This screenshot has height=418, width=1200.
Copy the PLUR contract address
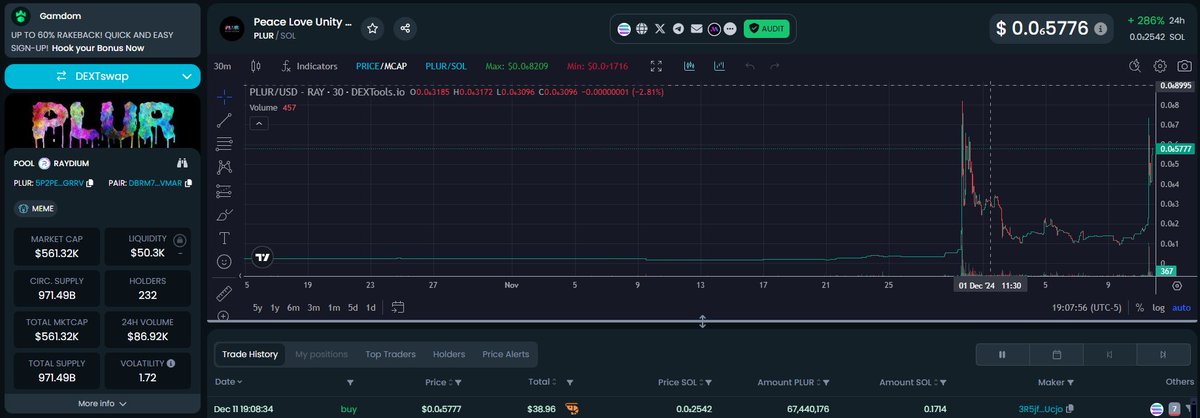click(90, 183)
